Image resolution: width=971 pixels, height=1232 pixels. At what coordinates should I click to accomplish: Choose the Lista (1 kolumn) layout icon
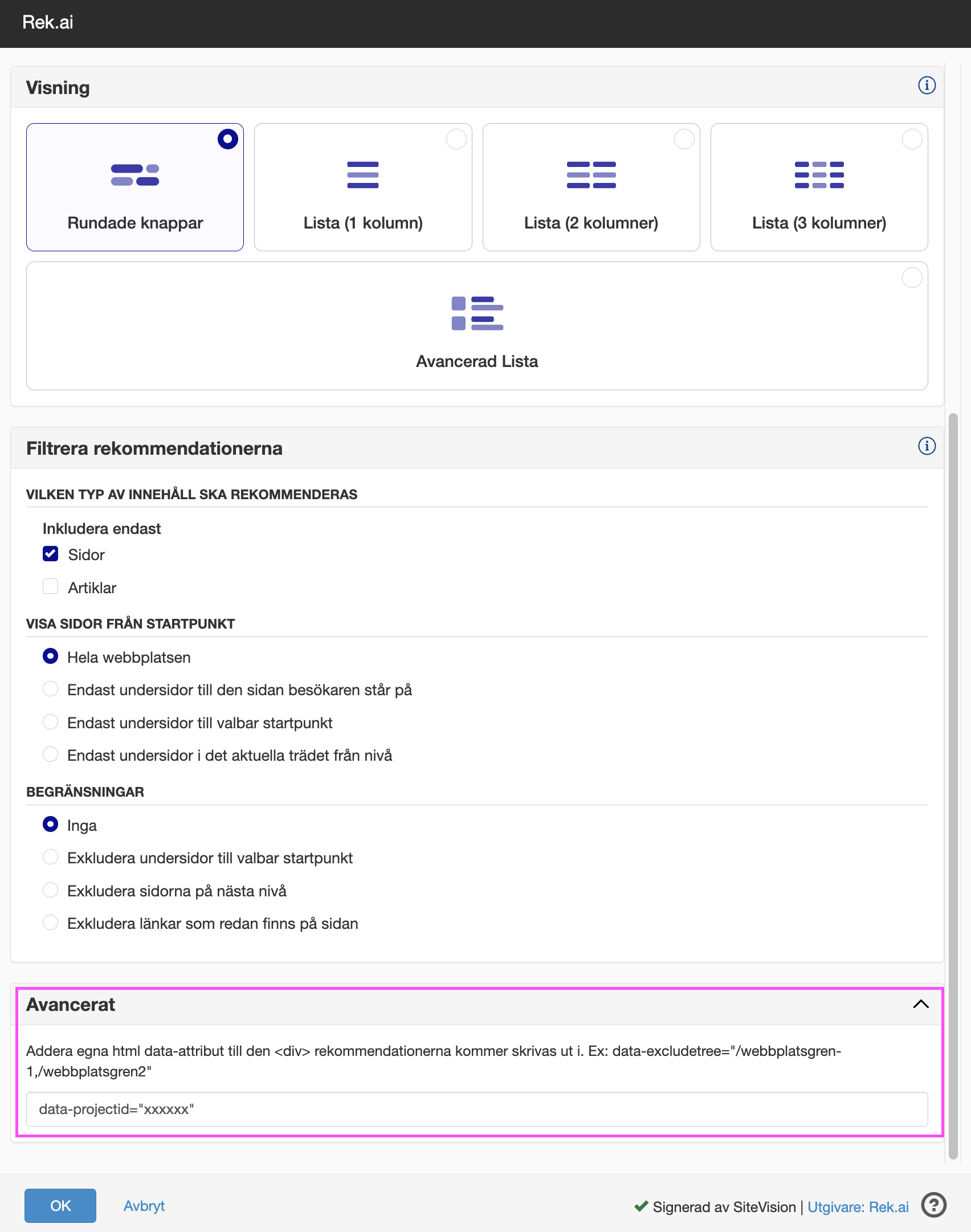tap(363, 175)
